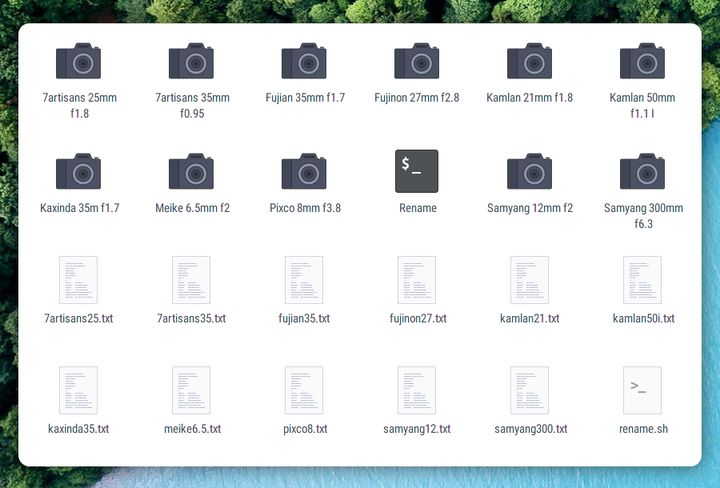Click the kamlan50i.txt document icon
The image size is (720, 488).
[642, 280]
